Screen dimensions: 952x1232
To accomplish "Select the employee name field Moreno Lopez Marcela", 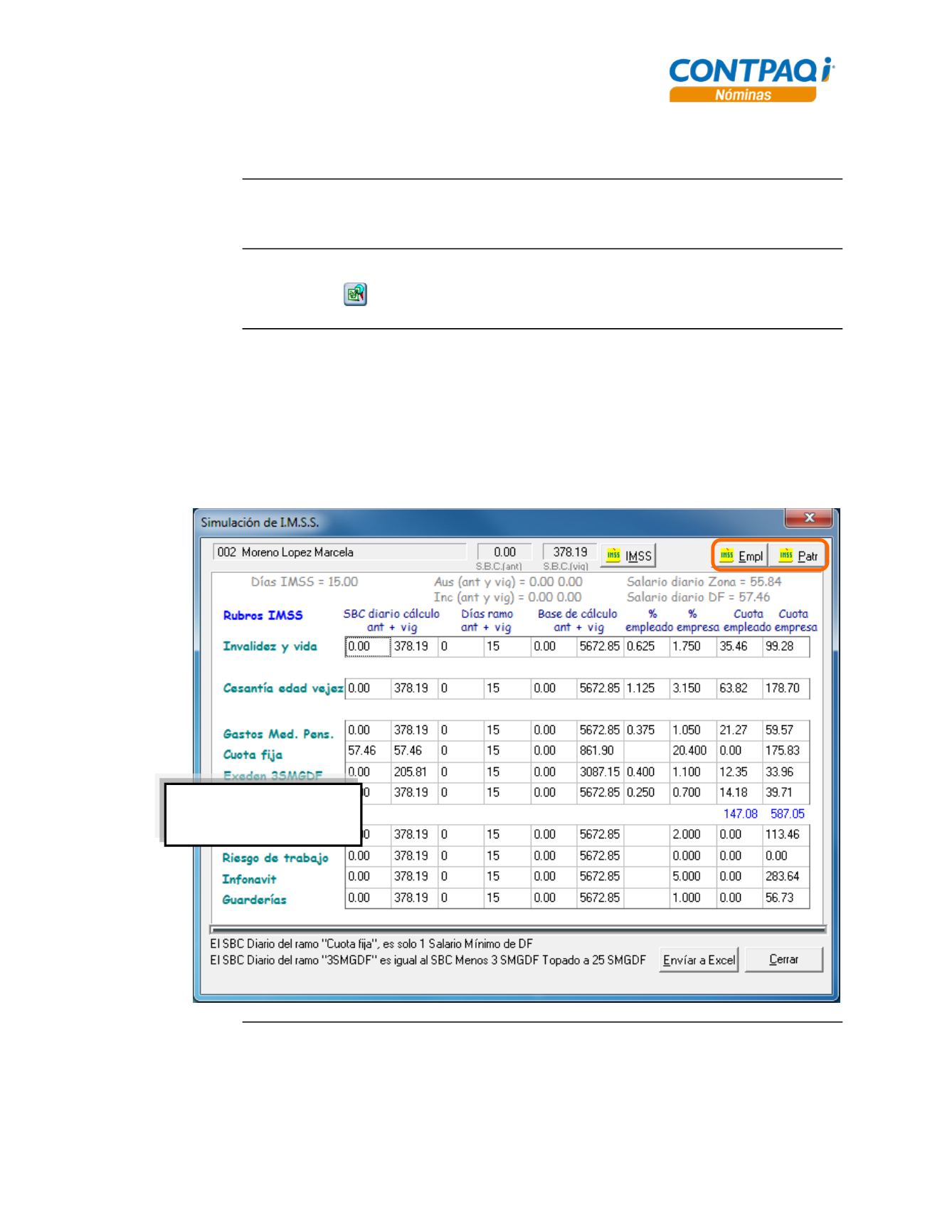I will (339, 552).
